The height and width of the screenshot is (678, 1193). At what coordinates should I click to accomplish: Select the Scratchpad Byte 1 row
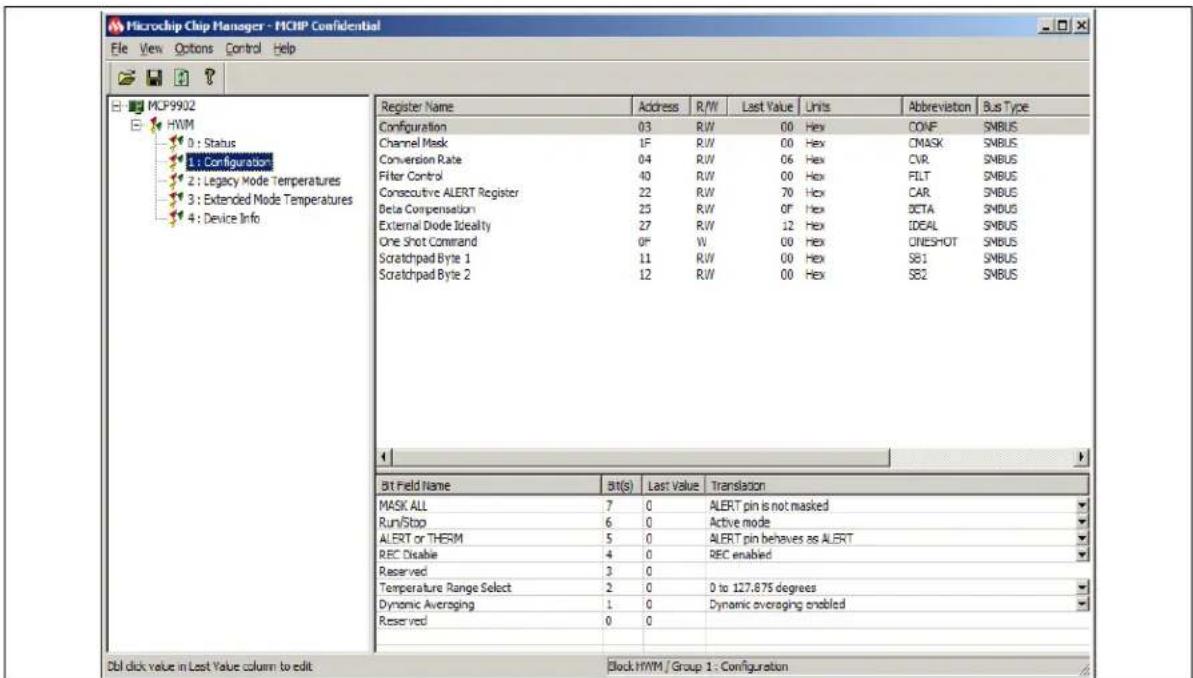[733, 259]
